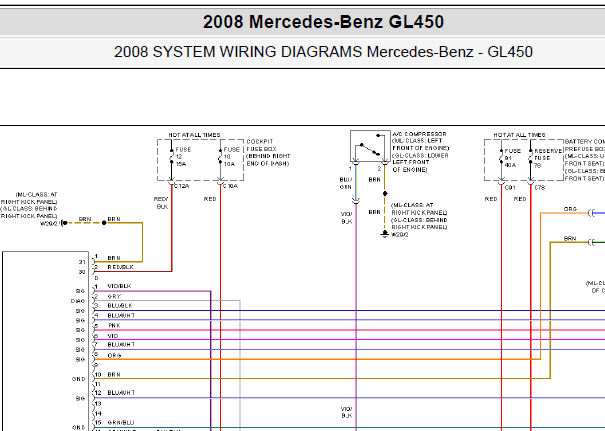Click "BRN" label on upper right brown wire
Image resolution: width=605 pixels, height=431 pixels.
coord(570,239)
